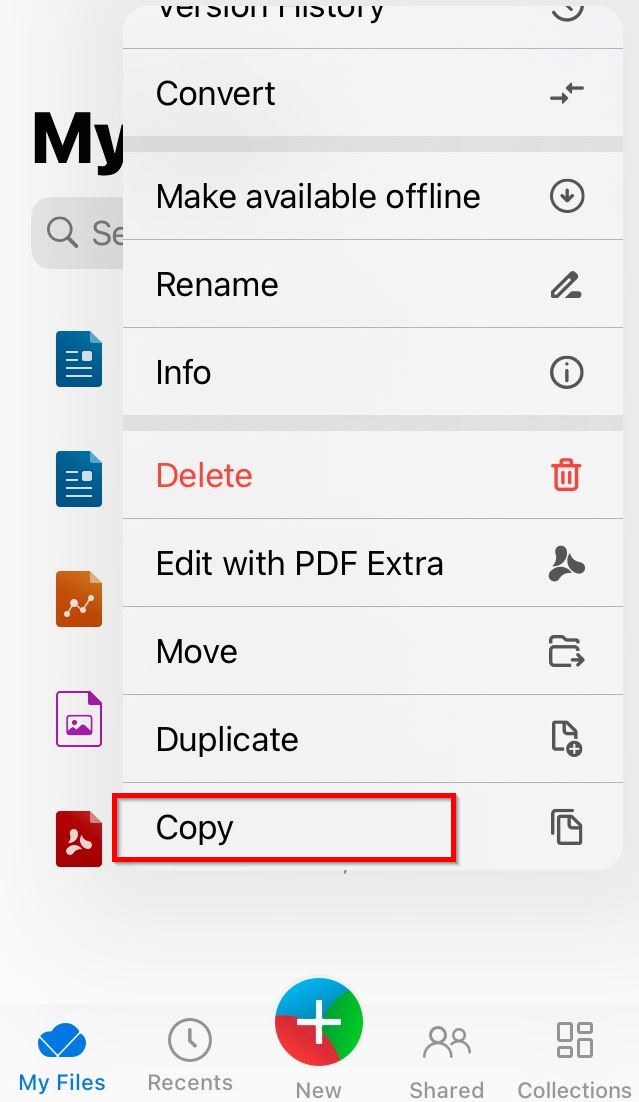
Task: Select Duplicate in the menu
Action: 373,739
